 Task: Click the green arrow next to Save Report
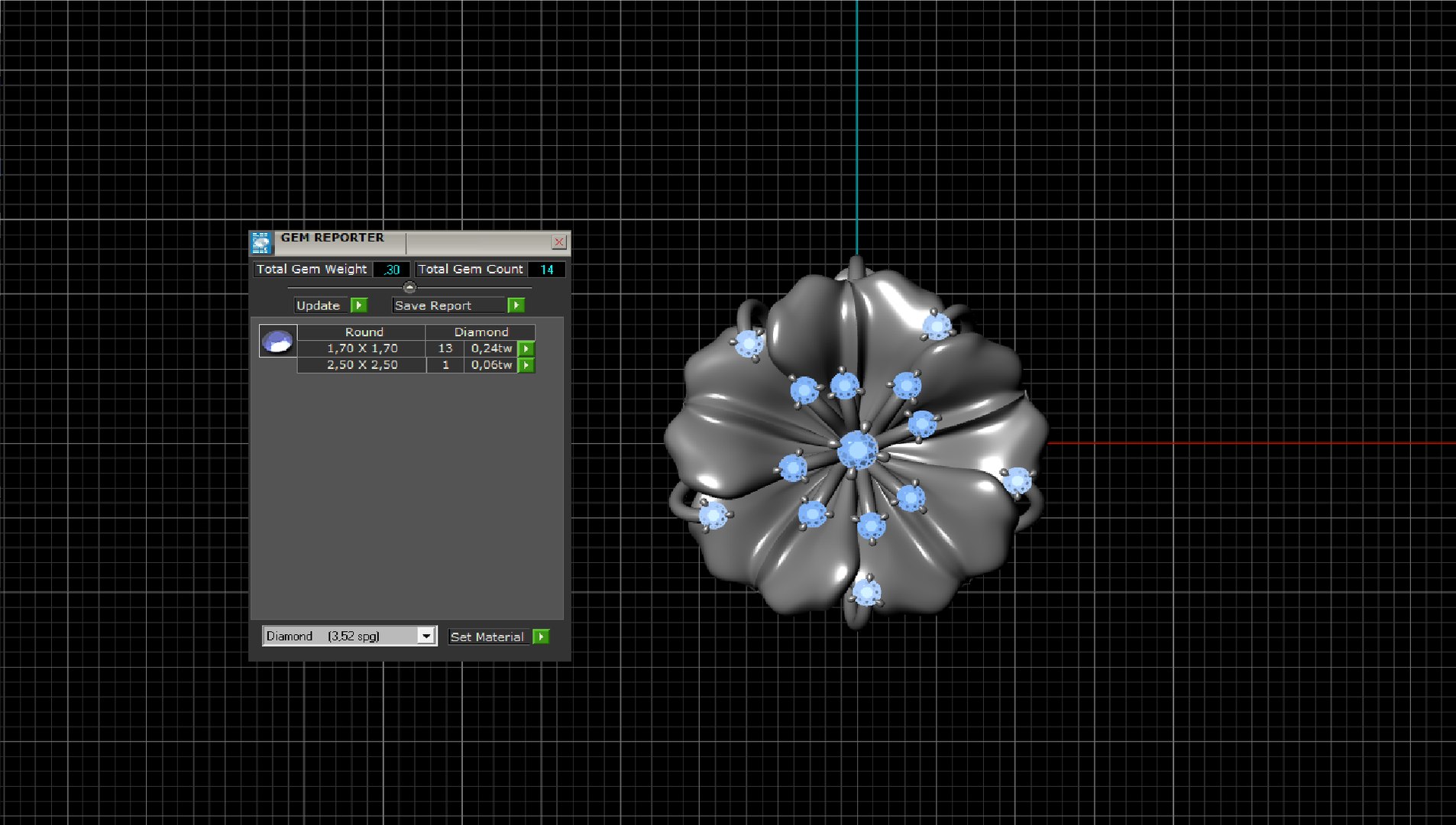pyautogui.click(x=516, y=306)
